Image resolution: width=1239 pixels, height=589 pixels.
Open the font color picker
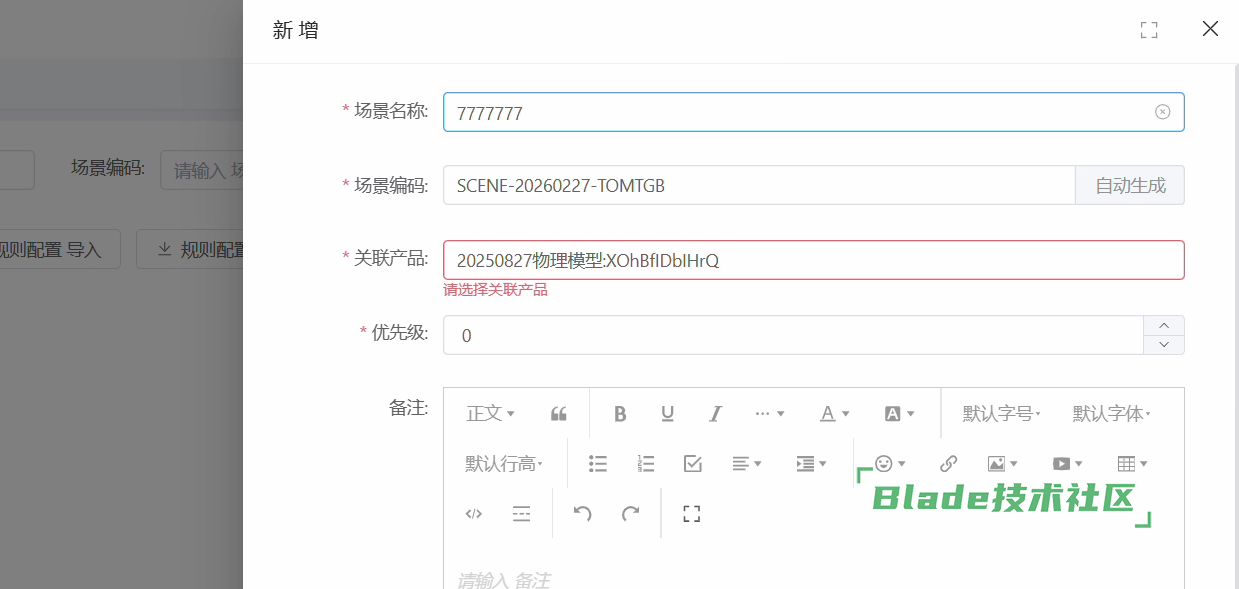point(833,412)
